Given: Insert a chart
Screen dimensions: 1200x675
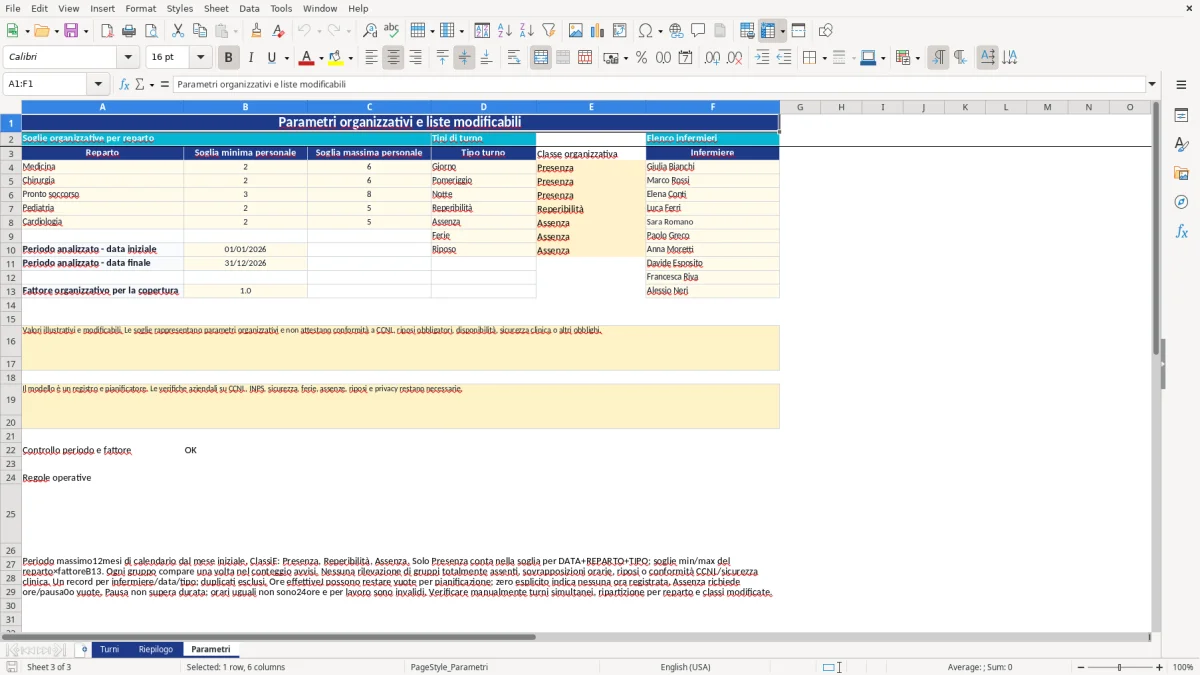Looking at the screenshot, I should [597, 31].
